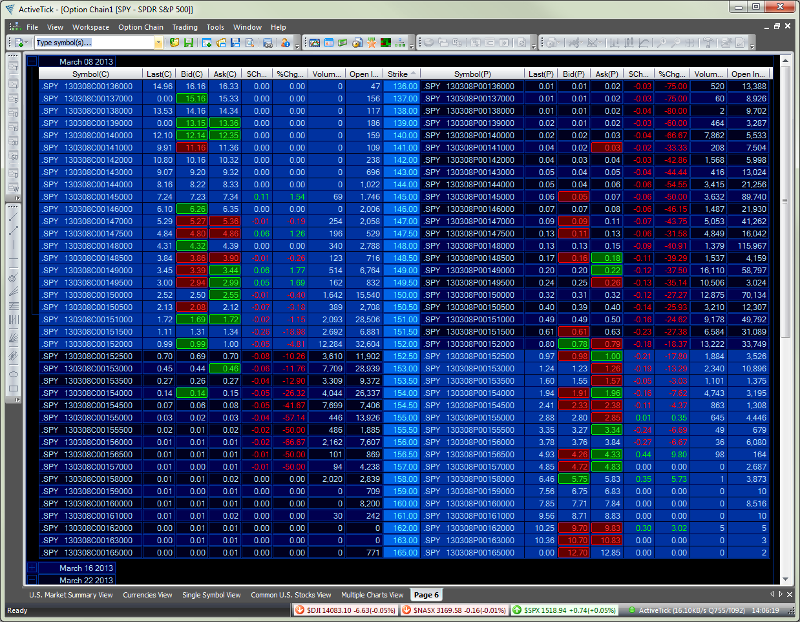Click the Open Page folder icon
This screenshot has height=622, width=800.
coord(221,43)
